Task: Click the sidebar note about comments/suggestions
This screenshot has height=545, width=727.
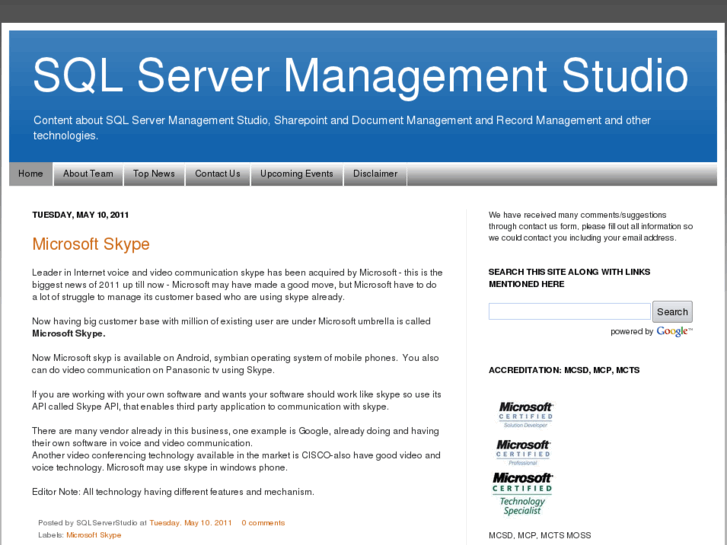Action: [591, 226]
